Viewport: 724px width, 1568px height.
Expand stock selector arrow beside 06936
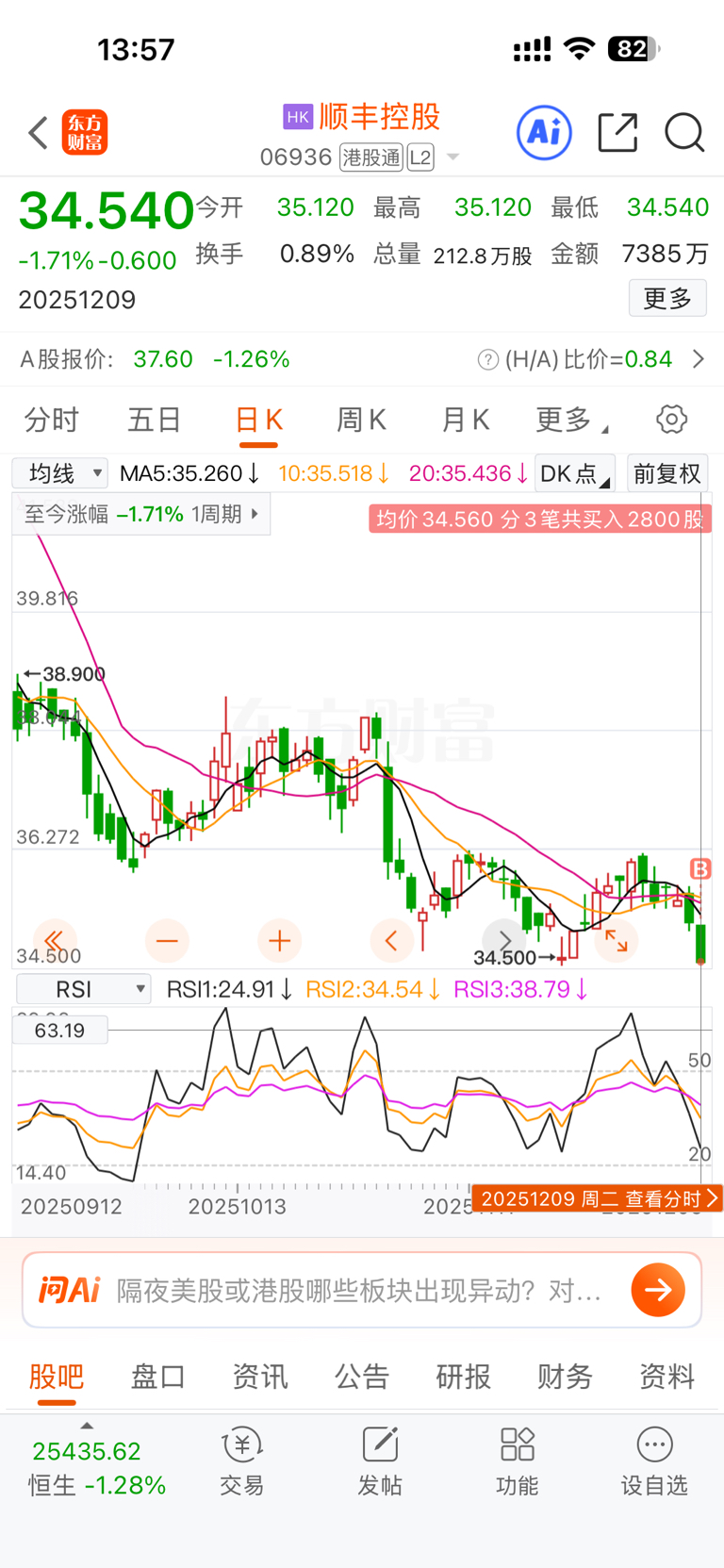click(x=452, y=157)
